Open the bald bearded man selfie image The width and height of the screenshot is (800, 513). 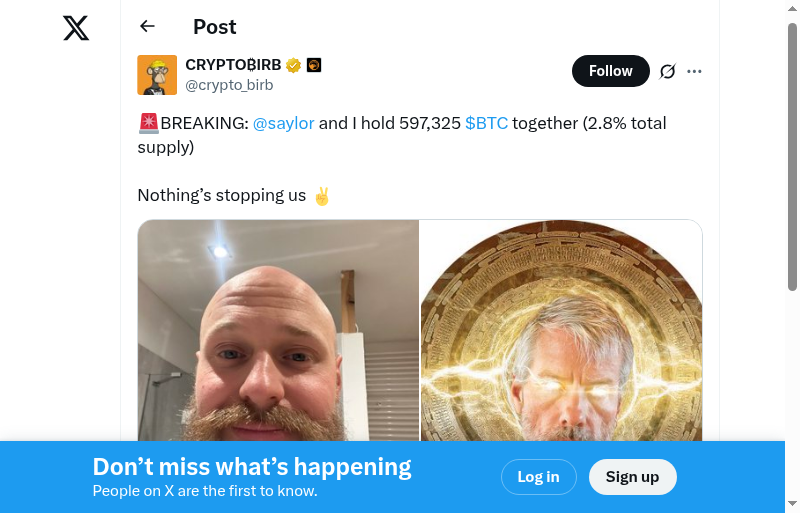[278, 330]
